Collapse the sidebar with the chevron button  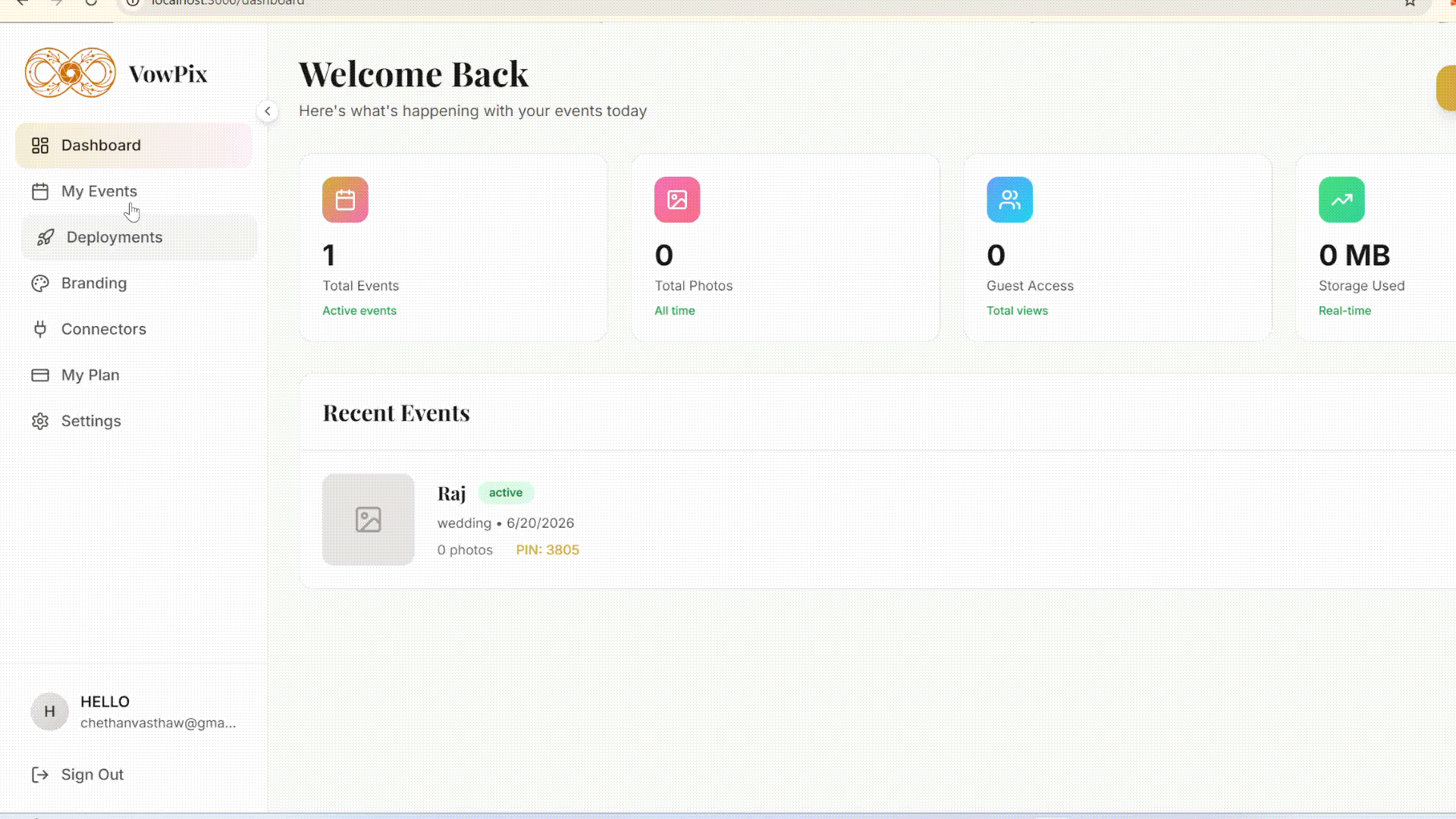click(x=268, y=111)
